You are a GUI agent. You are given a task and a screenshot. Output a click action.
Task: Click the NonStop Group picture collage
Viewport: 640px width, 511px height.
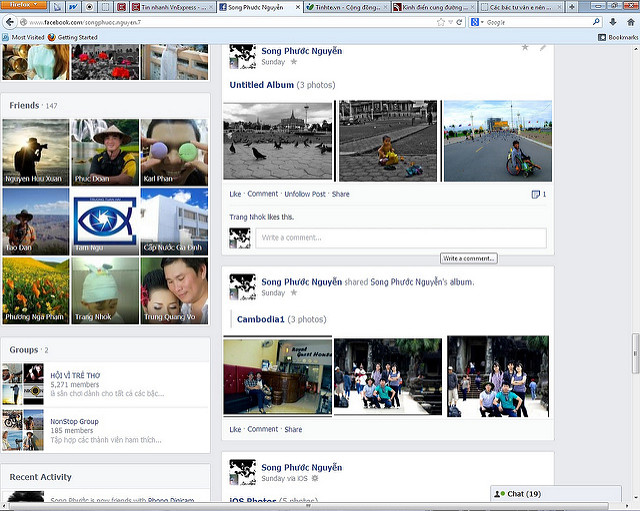(23, 430)
